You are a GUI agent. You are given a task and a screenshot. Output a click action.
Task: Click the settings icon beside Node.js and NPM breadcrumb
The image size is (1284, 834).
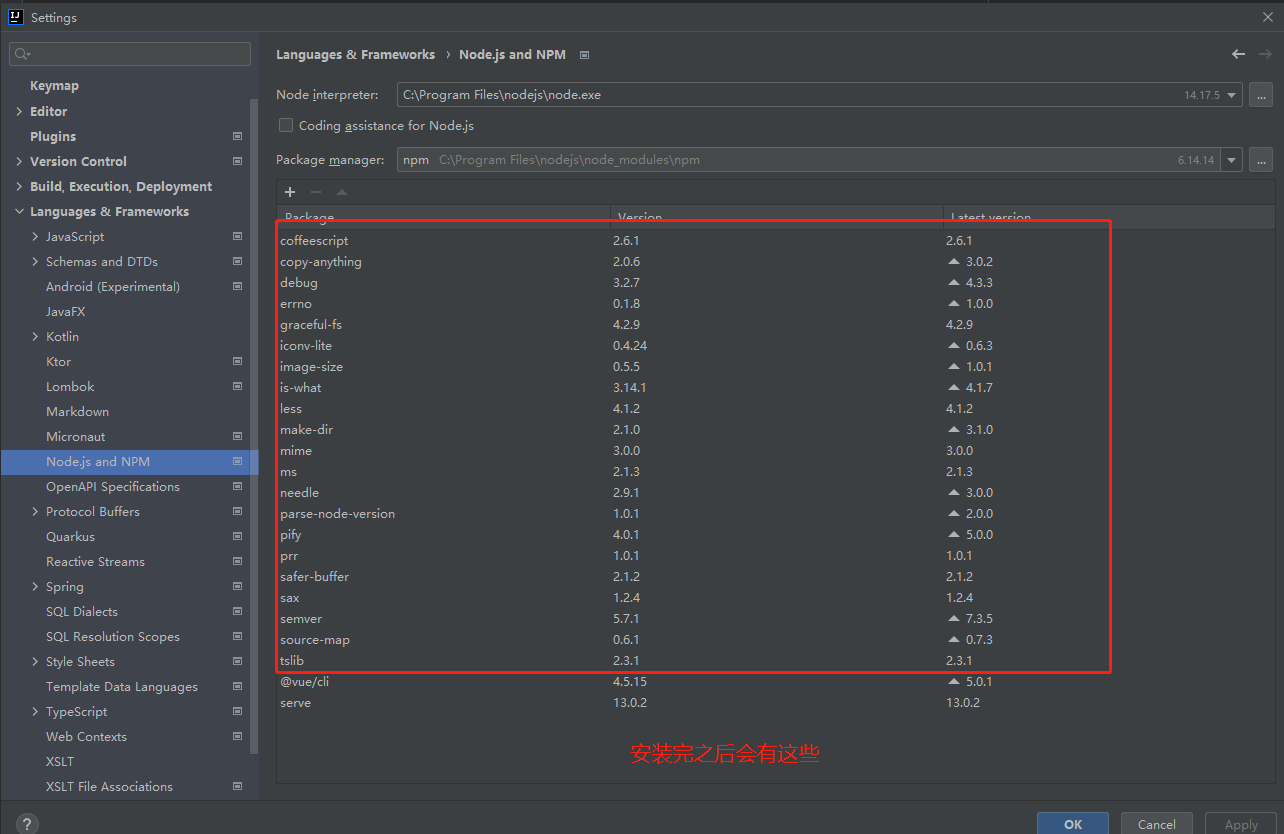584,55
